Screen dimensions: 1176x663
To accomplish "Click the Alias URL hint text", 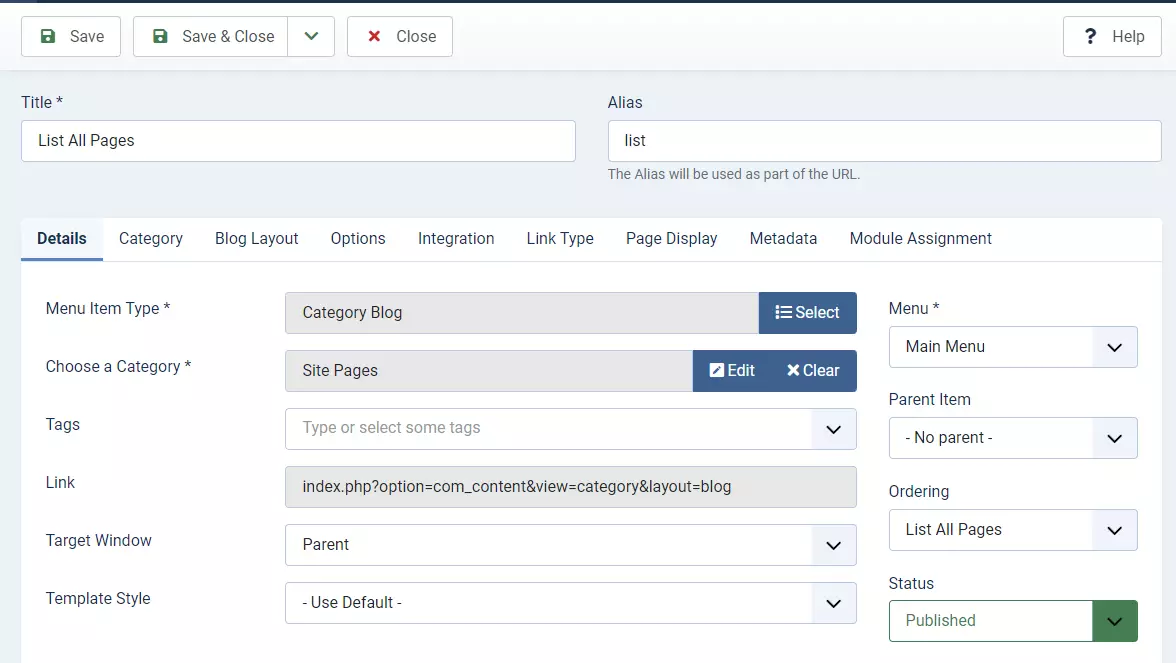I will click(x=734, y=174).
